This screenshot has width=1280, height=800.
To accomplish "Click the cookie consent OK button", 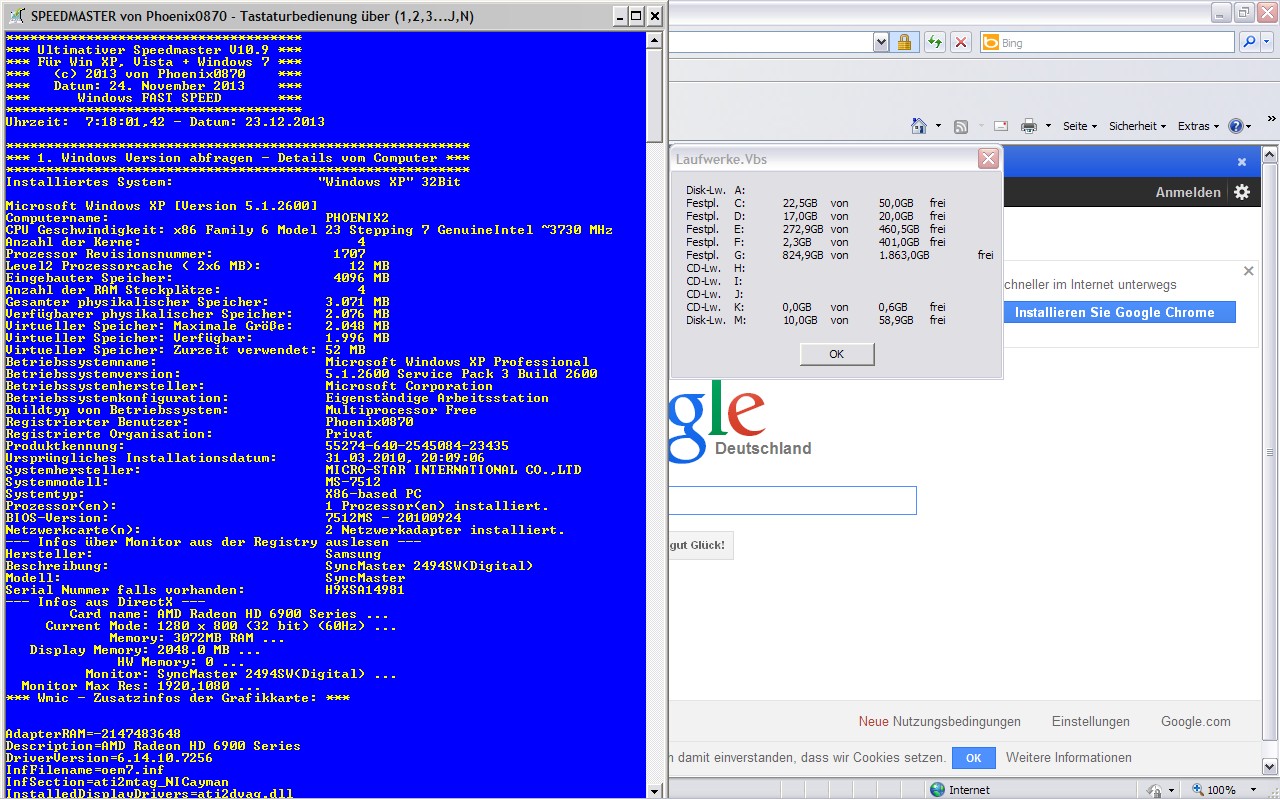I will point(973,758).
